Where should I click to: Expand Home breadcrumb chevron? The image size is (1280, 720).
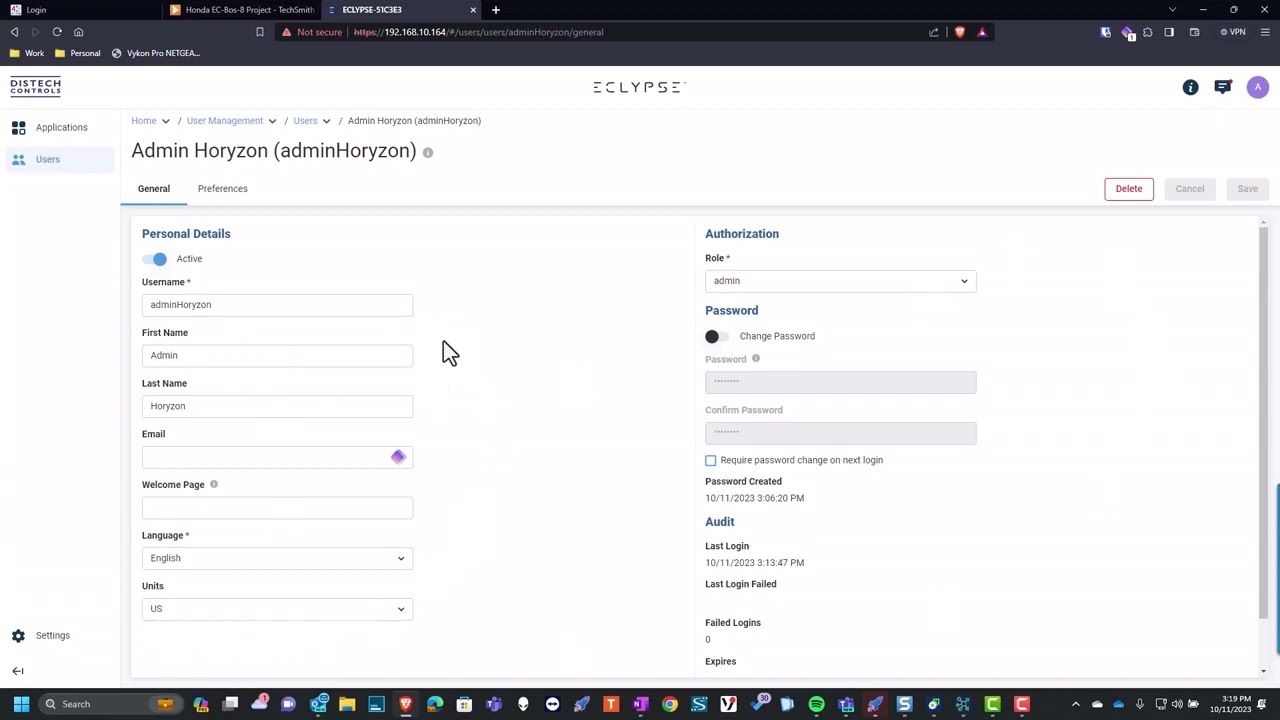click(x=165, y=121)
